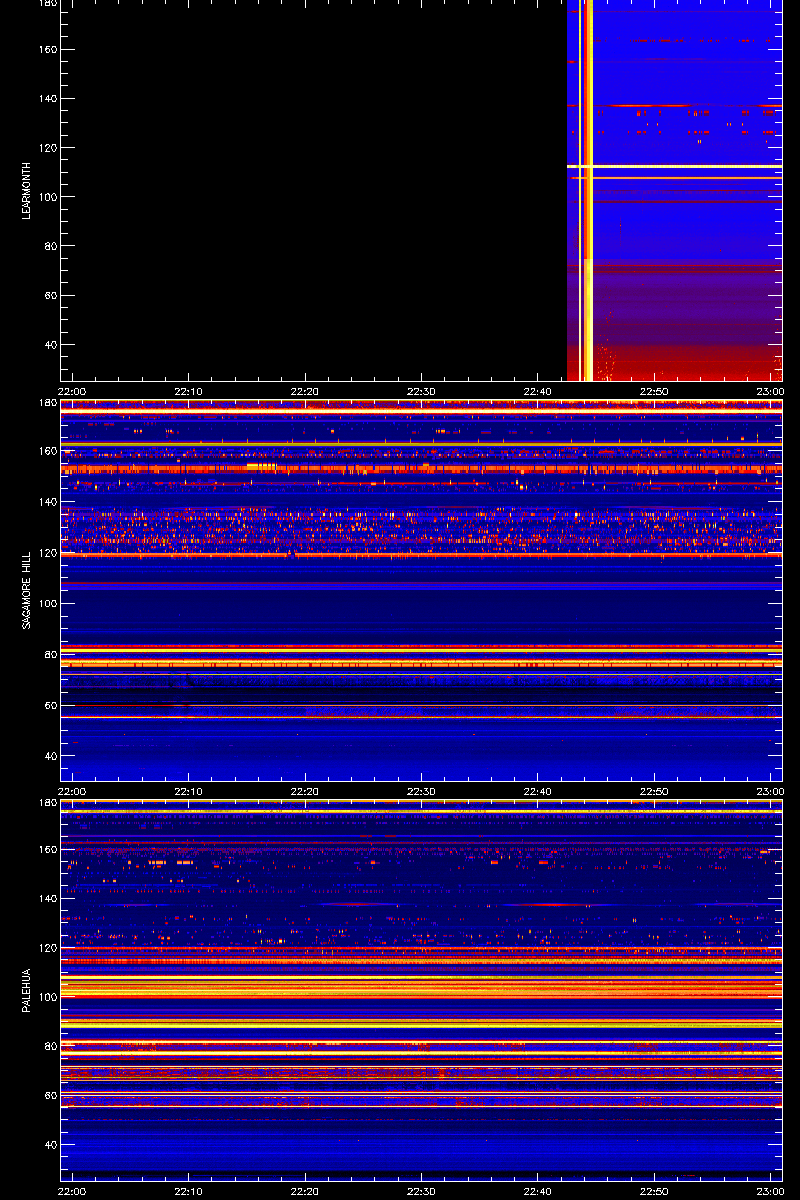
Task: Select the 160 tick label on Learmonth axis
Action: pyautogui.click(x=48, y=50)
